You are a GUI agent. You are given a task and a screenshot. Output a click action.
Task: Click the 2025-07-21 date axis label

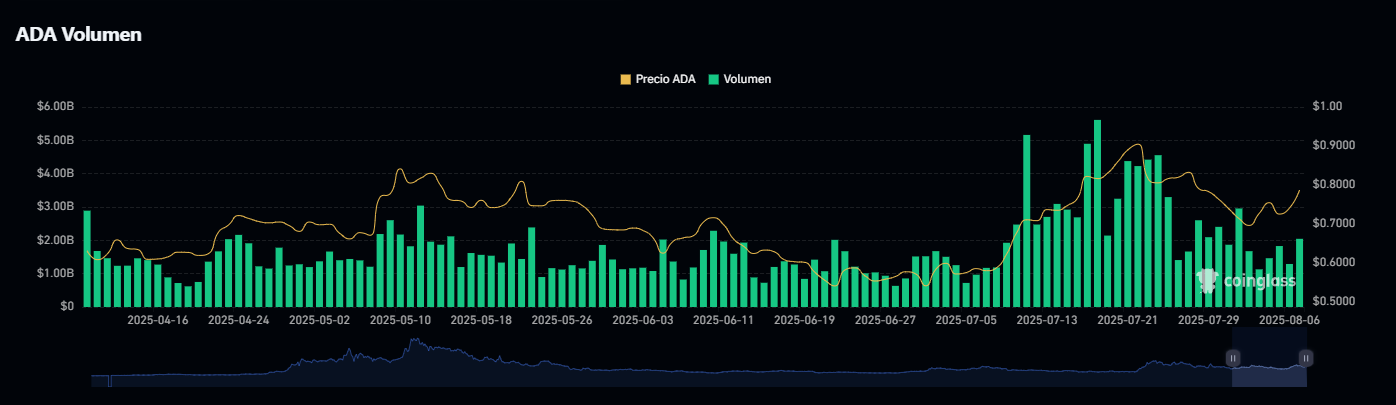[x=1127, y=321]
